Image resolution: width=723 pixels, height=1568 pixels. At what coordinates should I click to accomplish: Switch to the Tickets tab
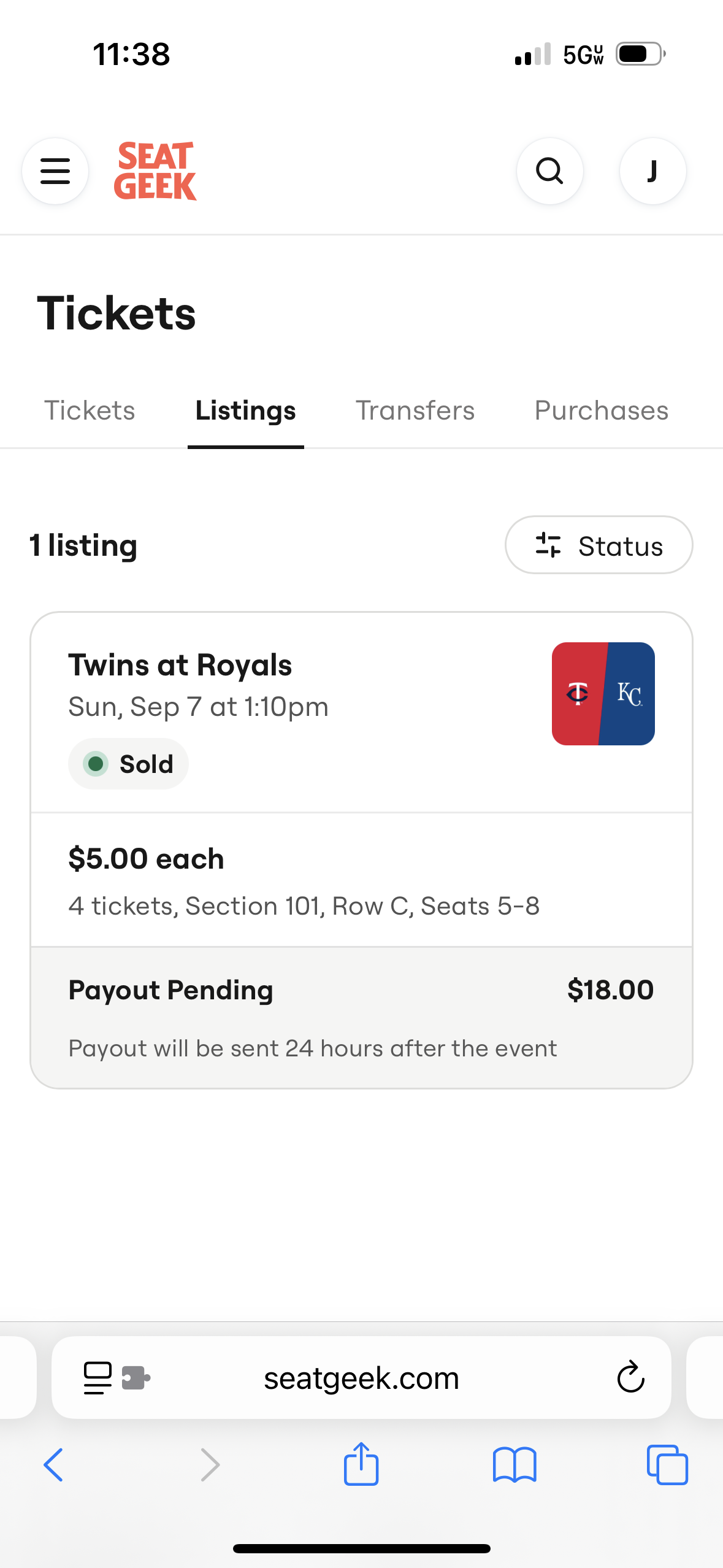[90, 410]
